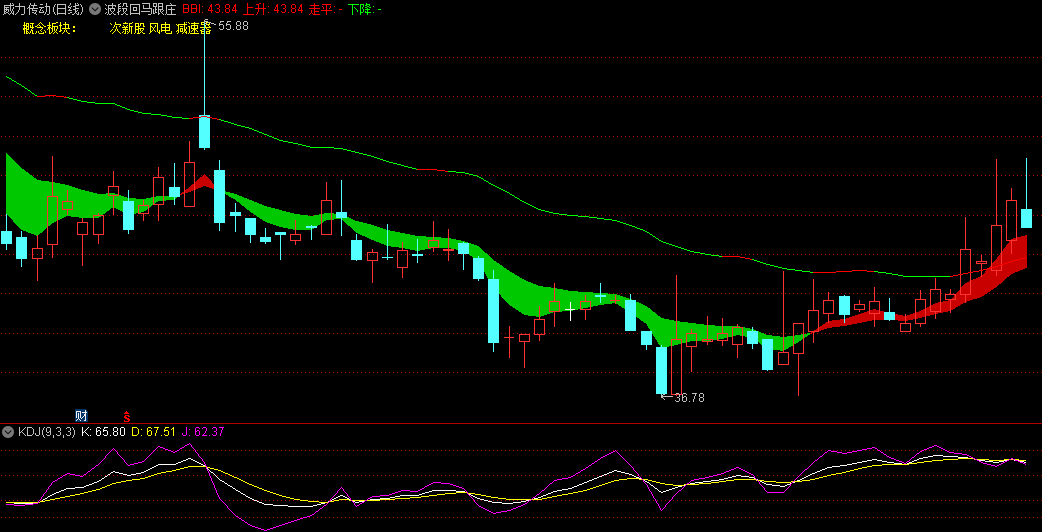
Task: Select the 威力传动(日线) chart title
Action: coord(44,9)
